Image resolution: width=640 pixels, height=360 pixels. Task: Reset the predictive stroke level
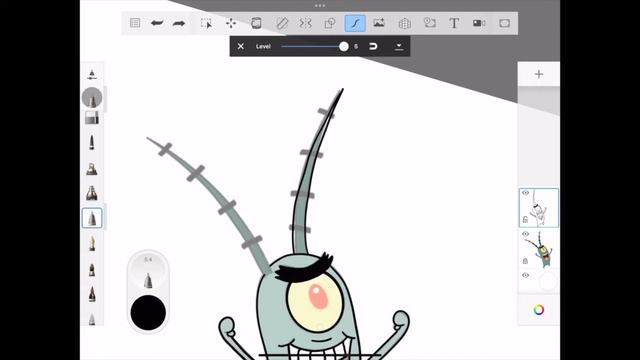373,46
